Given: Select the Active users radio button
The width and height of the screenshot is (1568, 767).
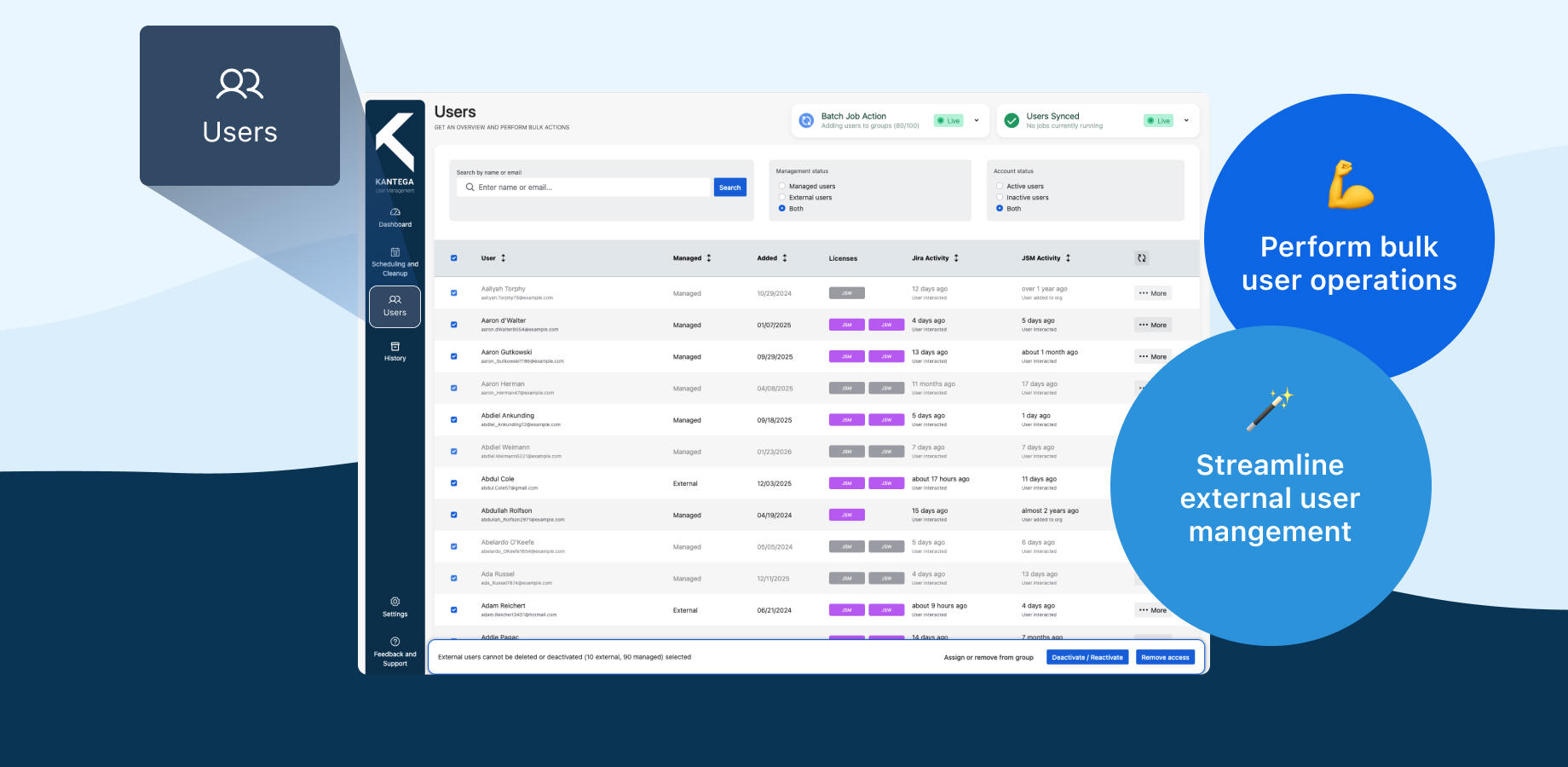Looking at the screenshot, I should click(1000, 186).
